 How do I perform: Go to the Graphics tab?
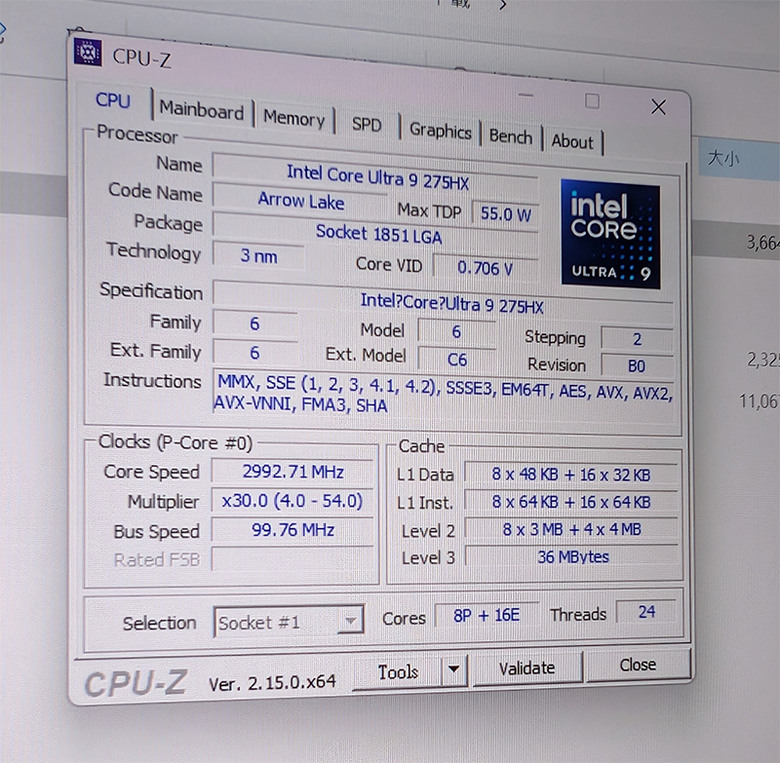440,131
